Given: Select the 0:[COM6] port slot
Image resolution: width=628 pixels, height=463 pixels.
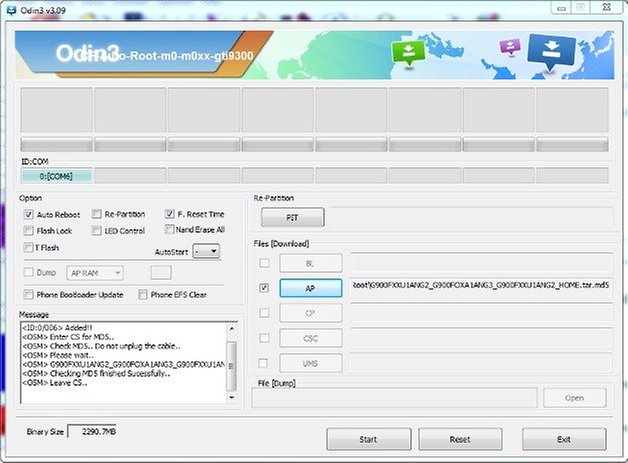Looking at the screenshot, I should 56,176.
